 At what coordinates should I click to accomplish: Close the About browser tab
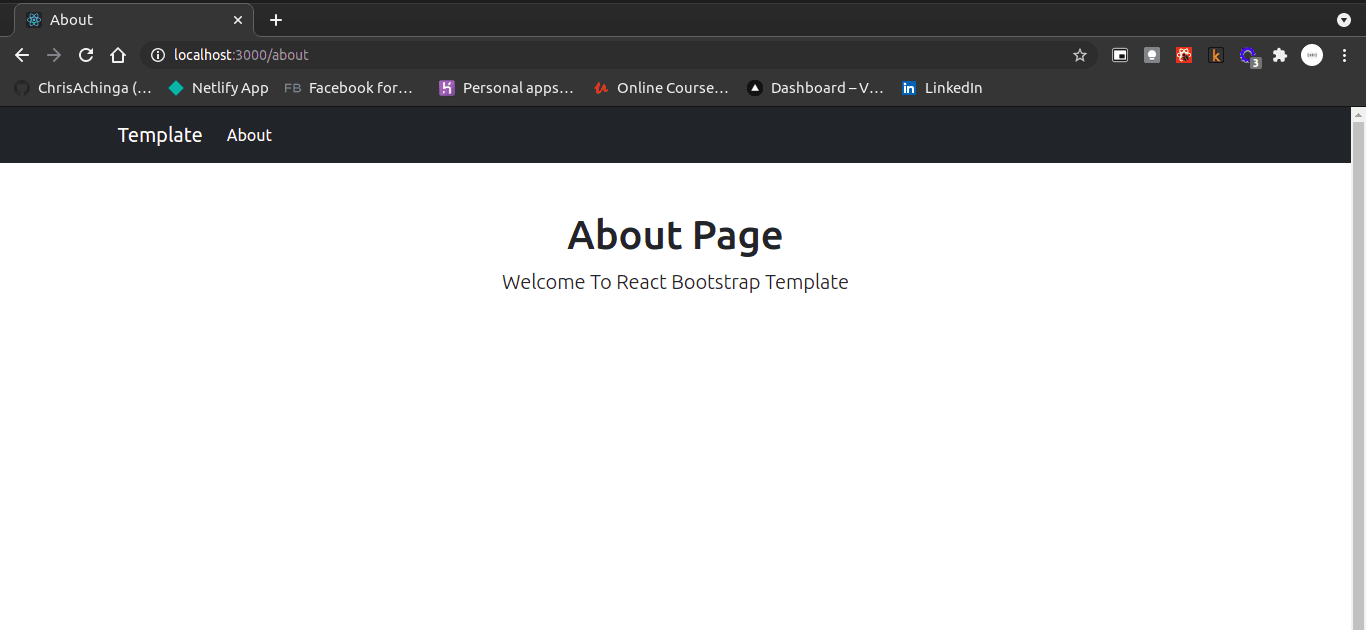pos(238,20)
